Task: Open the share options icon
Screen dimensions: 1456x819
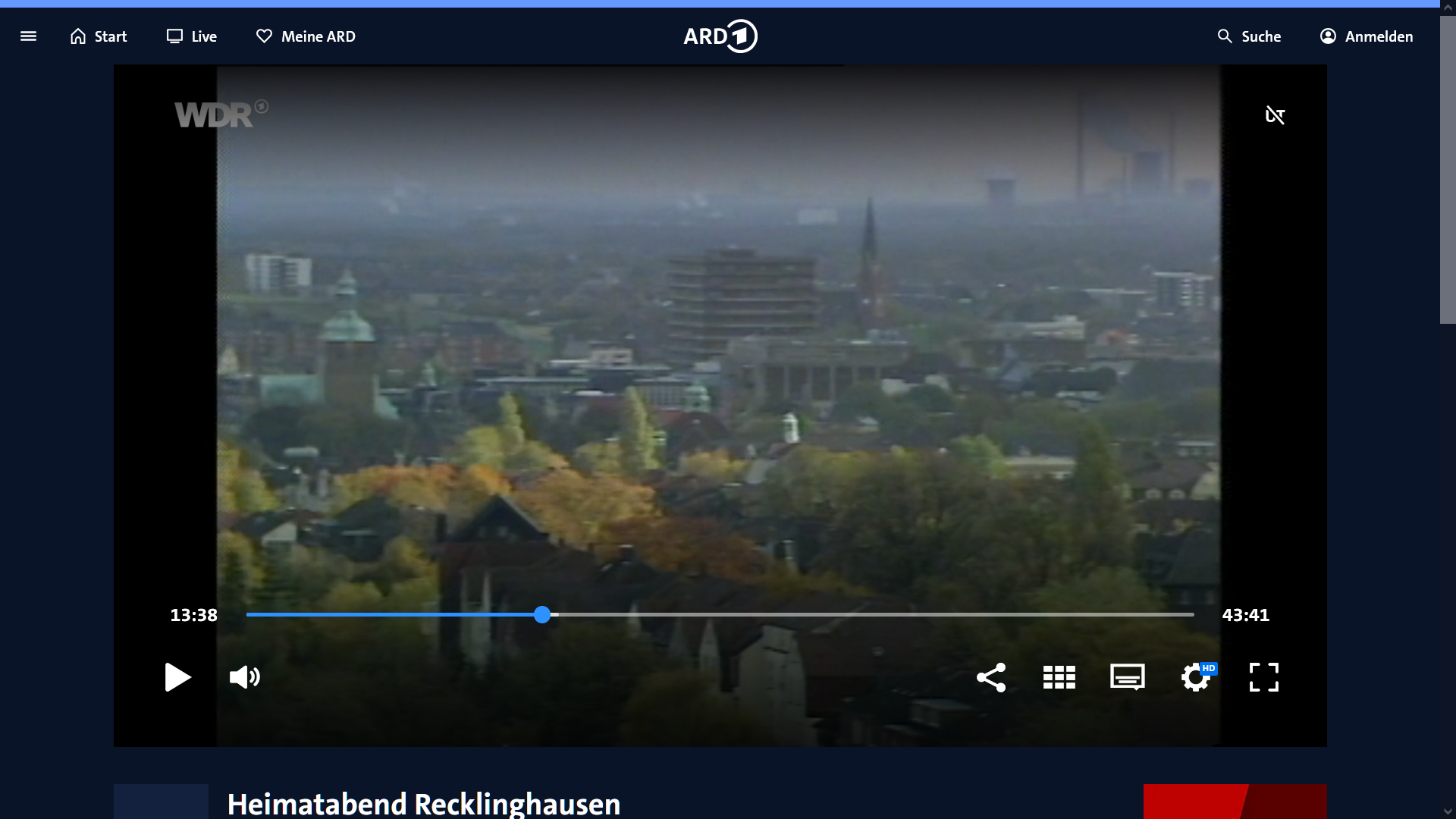Action: [x=990, y=677]
